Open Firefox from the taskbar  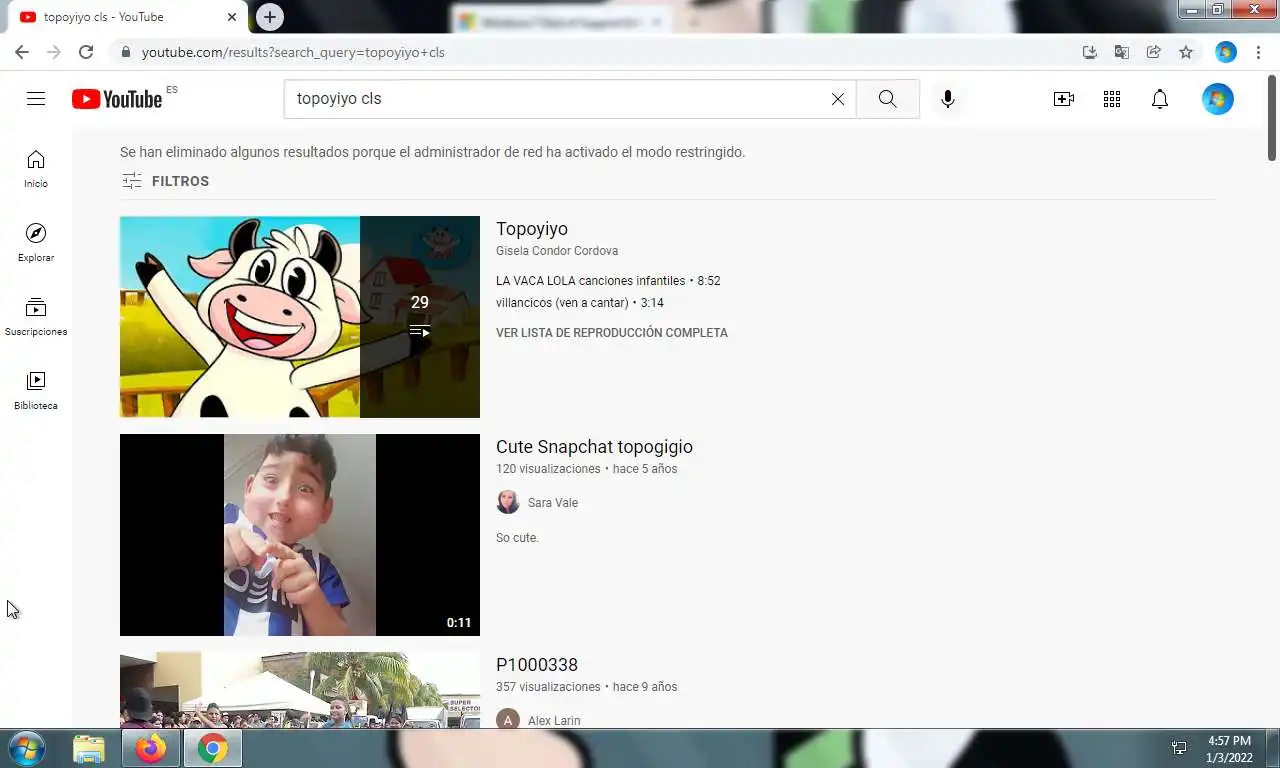[151, 748]
